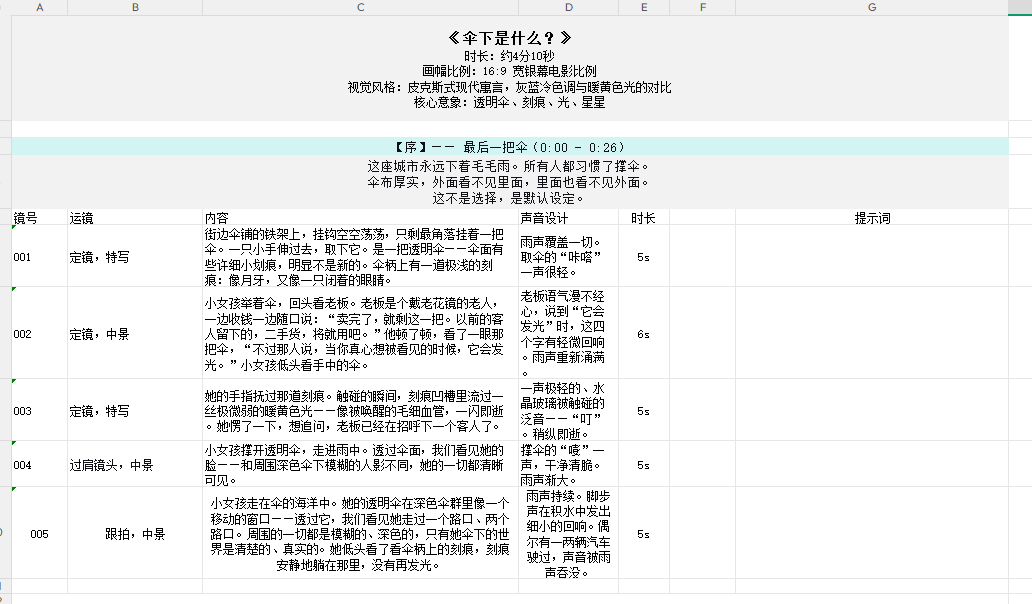This screenshot has width=1032, height=604.
Task: Select the 6s duration cell of row 002
Action: [x=644, y=334]
